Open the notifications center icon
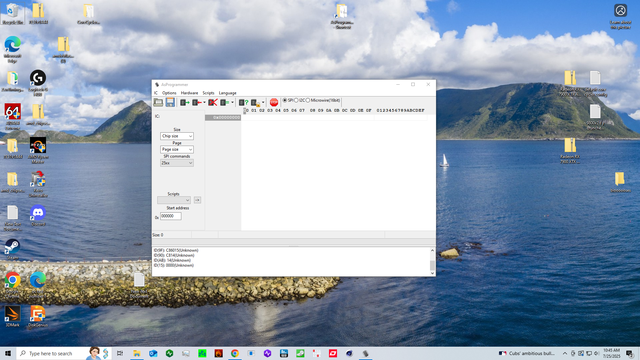The width and height of the screenshot is (640, 360). (630, 353)
